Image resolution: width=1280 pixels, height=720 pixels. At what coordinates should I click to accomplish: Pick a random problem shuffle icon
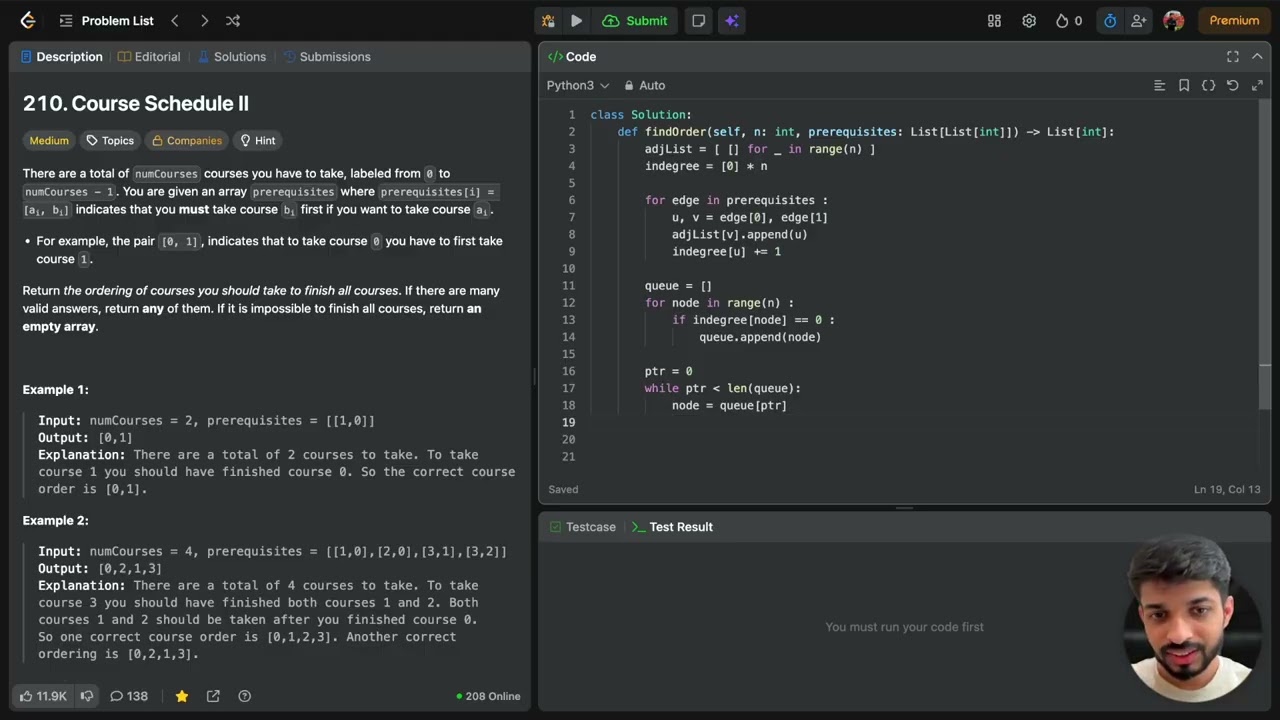point(233,20)
